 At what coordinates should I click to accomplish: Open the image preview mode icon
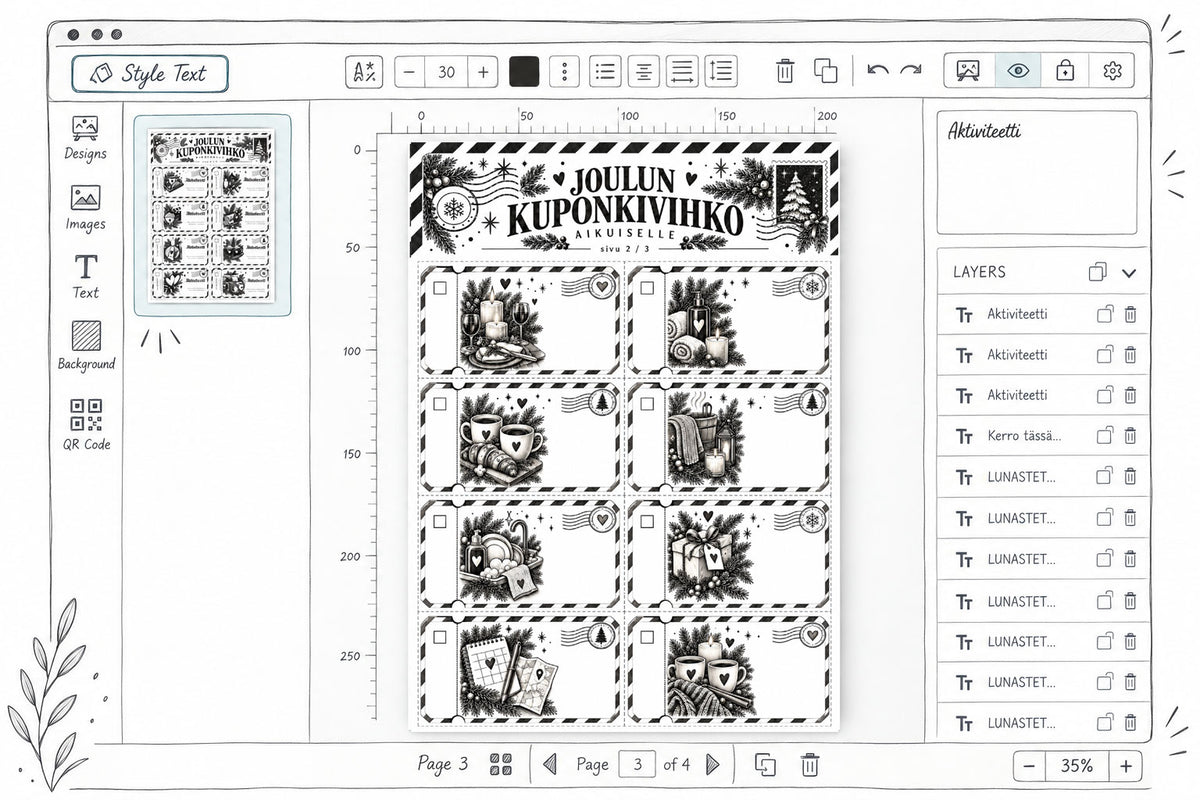[968, 71]
